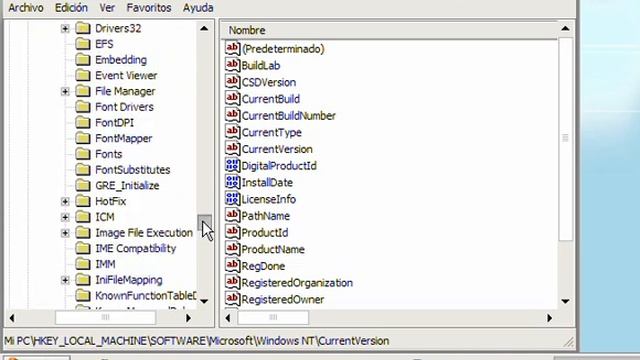Click the (Predeterminado) string value icon
Screen dimensions: 640x360
[232, 48]
